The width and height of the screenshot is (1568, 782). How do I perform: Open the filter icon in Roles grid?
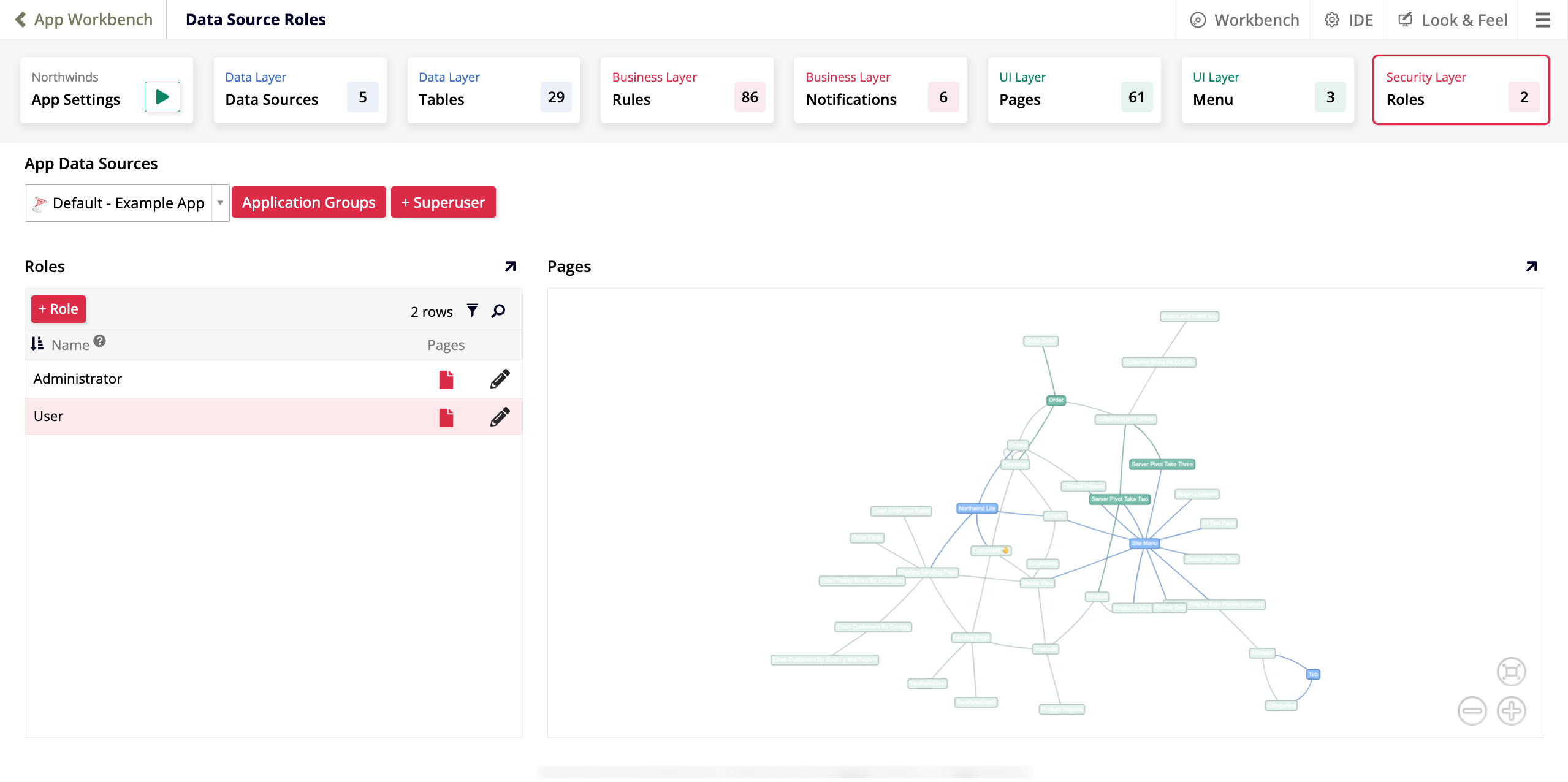tap(472, 311)
